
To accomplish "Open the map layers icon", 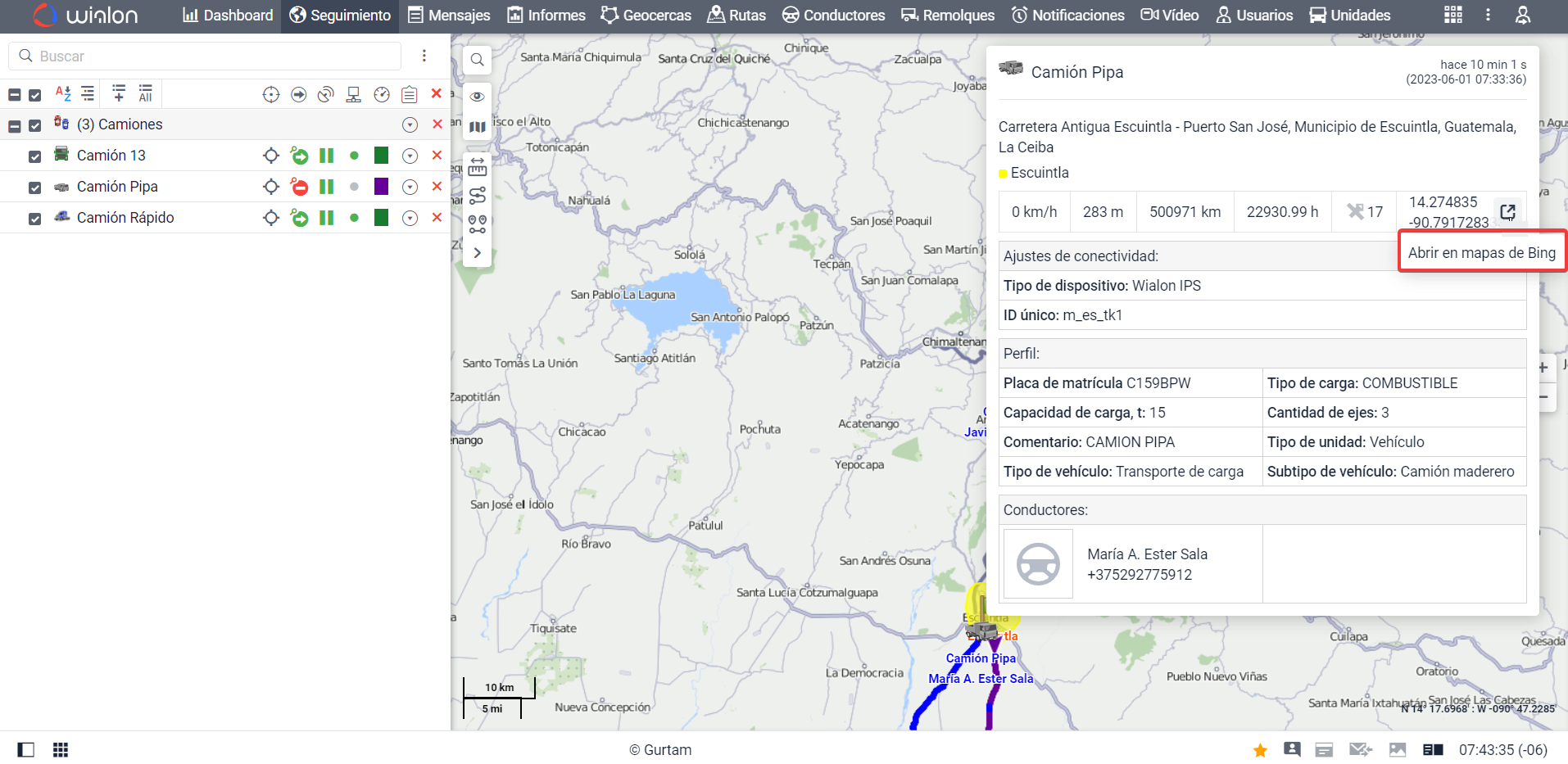I will [477, 127].
